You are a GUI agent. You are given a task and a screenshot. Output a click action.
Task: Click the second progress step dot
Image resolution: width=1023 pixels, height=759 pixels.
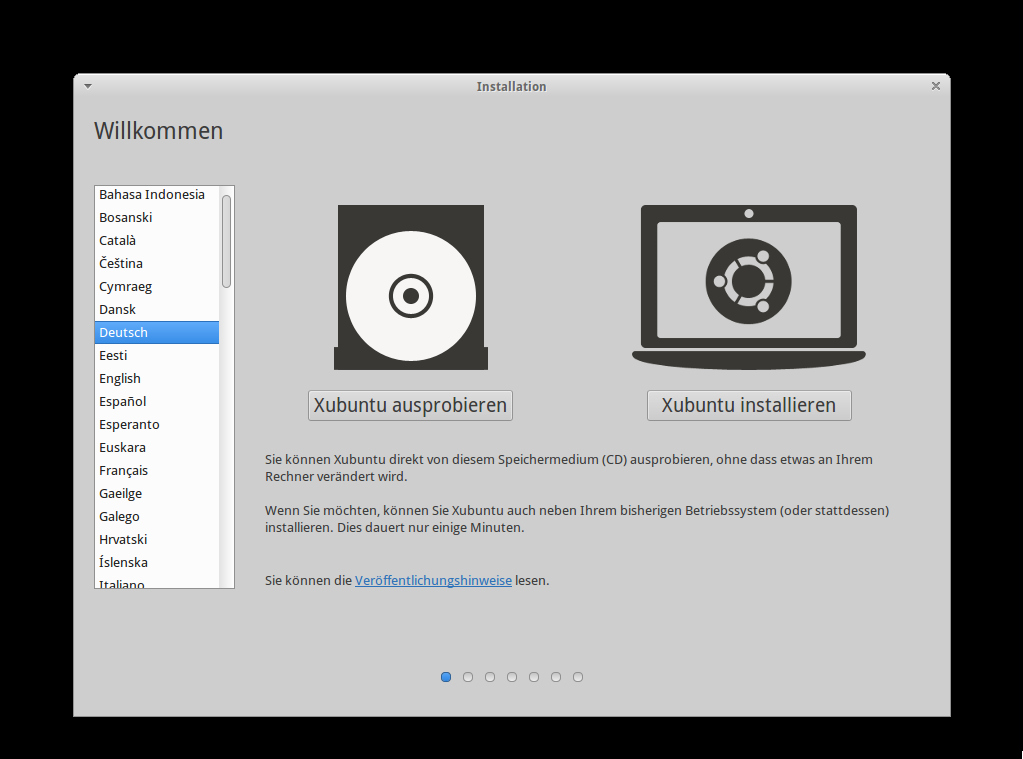point(468,677)
